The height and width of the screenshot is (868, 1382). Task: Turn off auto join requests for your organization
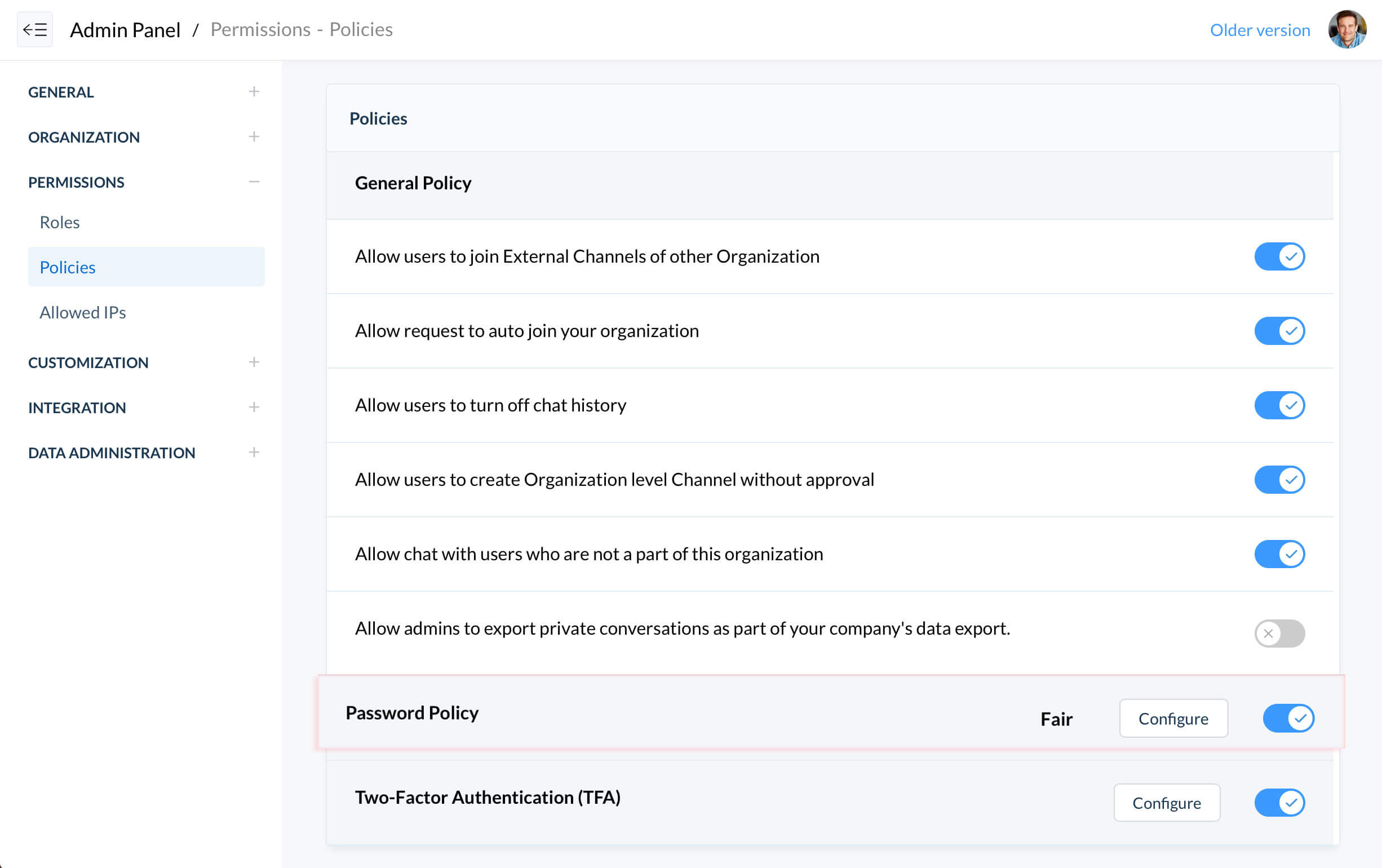point(1280,331)
